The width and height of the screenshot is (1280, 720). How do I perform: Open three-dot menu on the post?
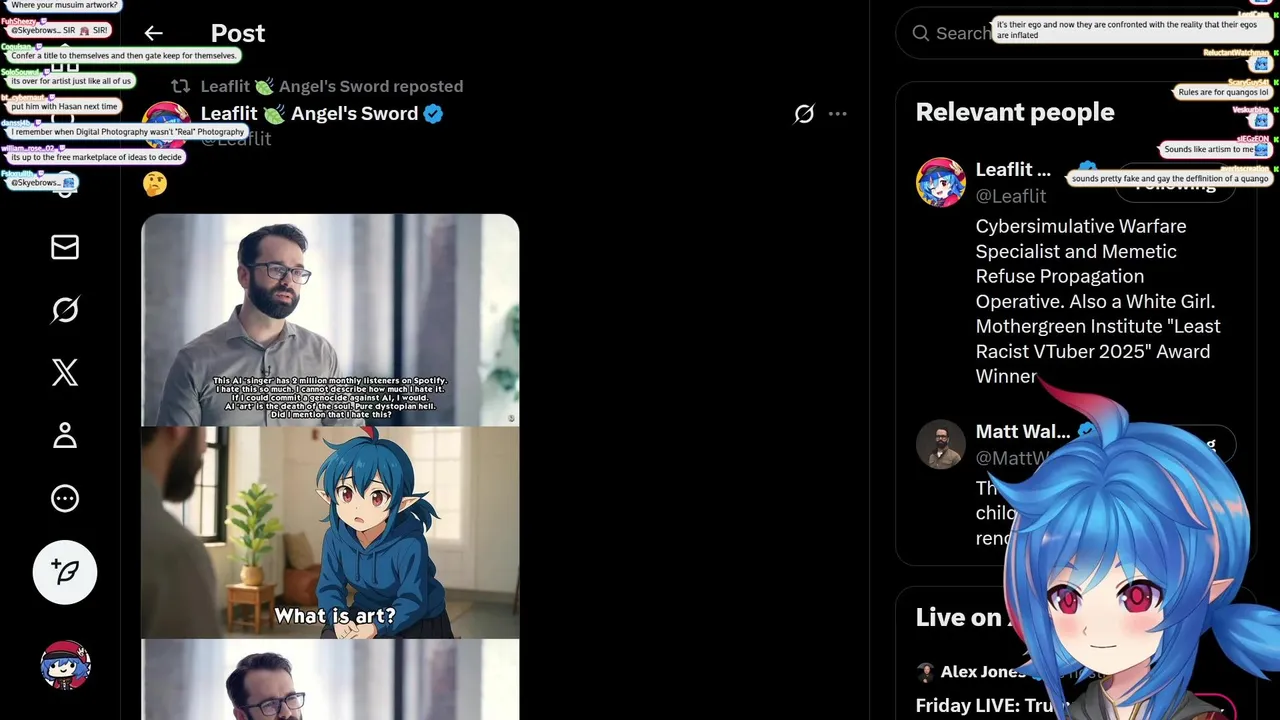838,114
